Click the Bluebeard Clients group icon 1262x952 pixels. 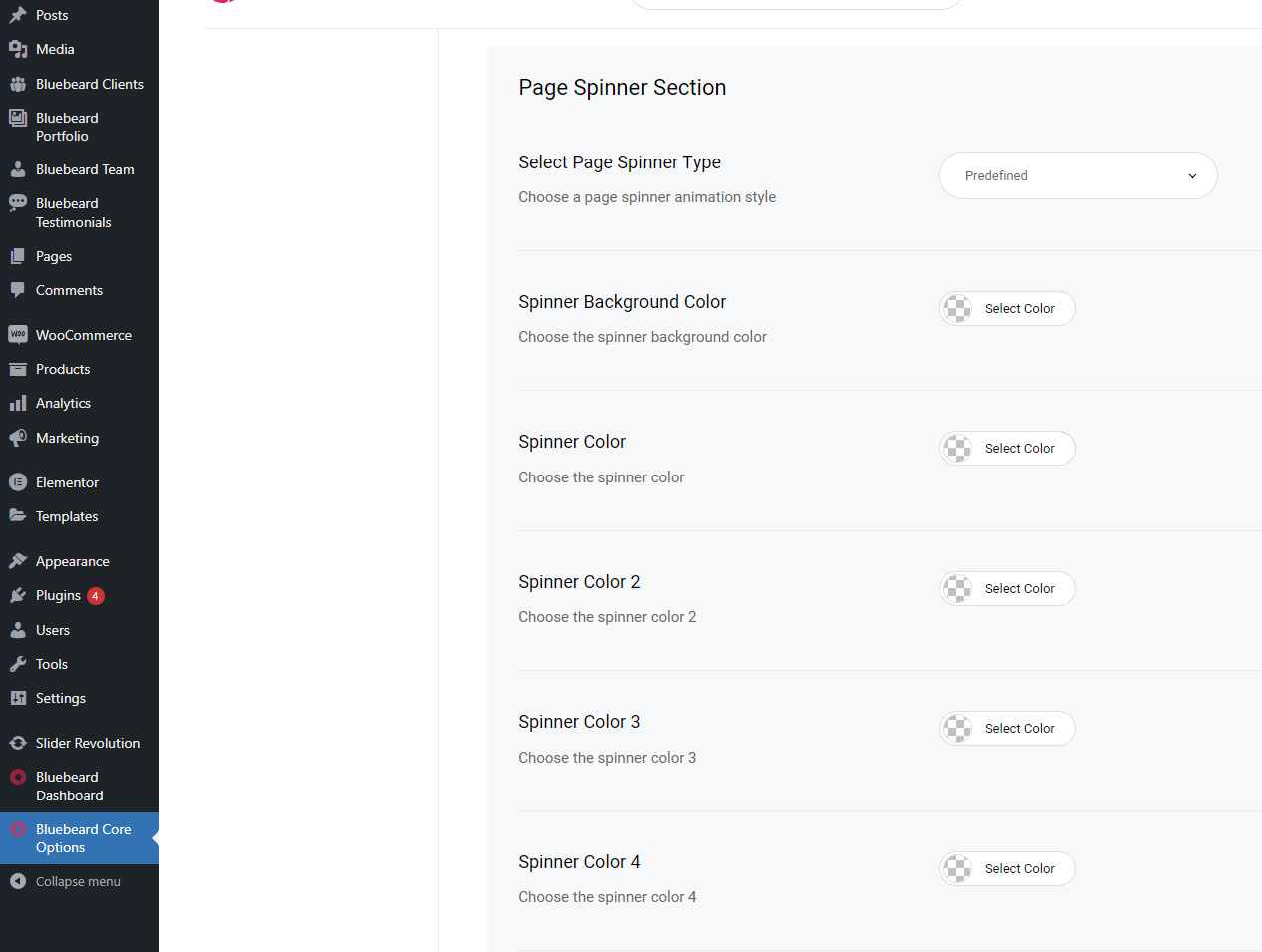18,84
